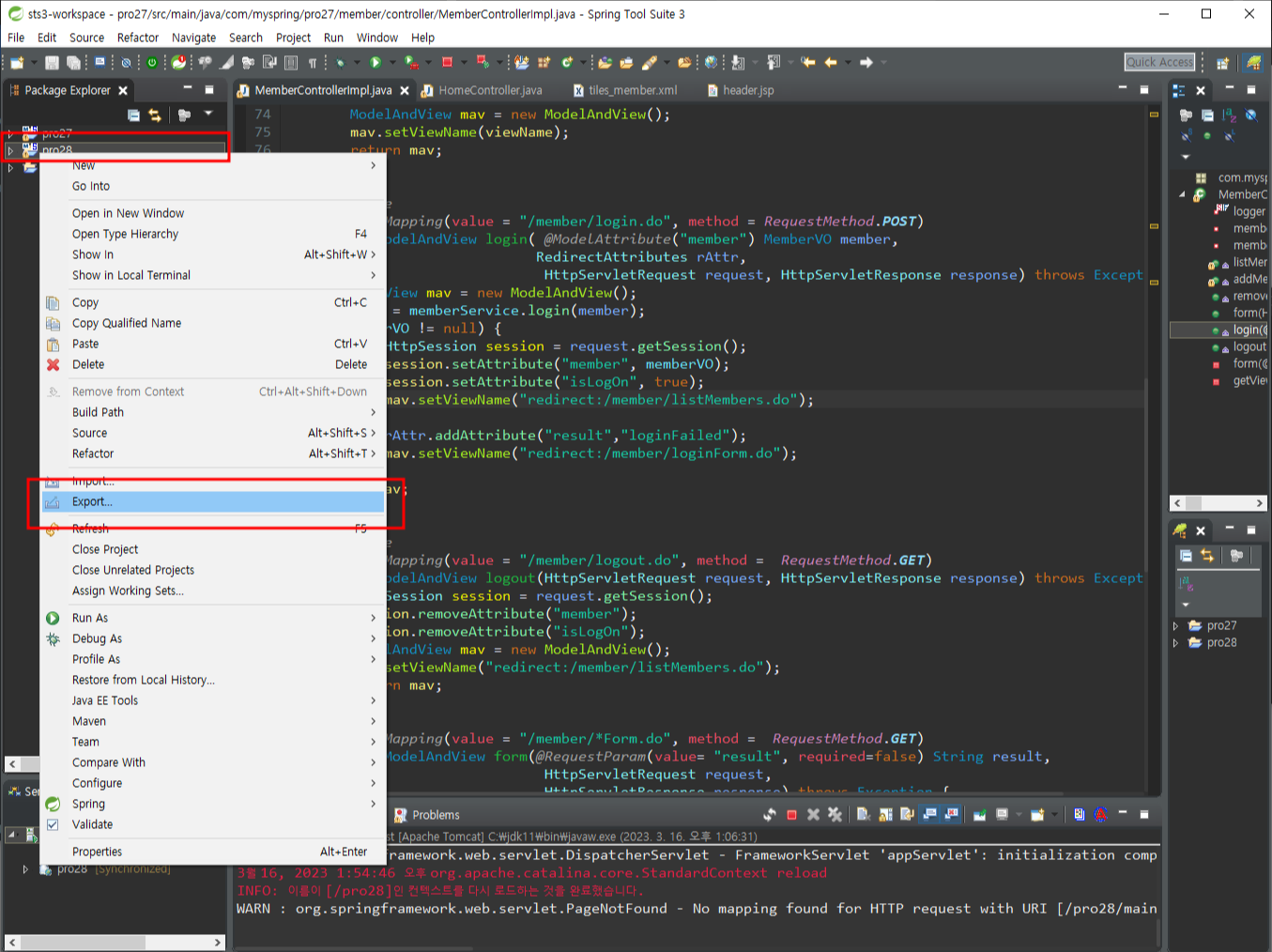Click the Back navigation arrow icon
The width and height of the screenshot is (1272, 952).
[x=831, y=63]
